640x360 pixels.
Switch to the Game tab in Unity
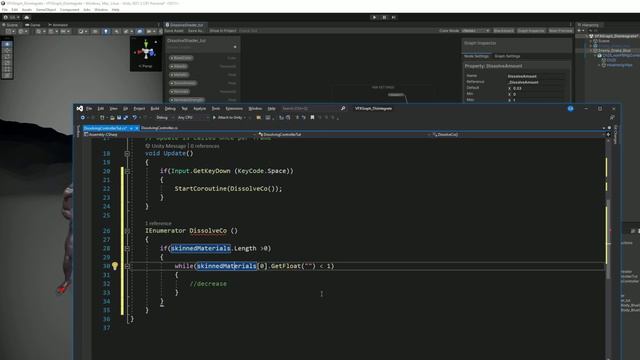[33, 25]
